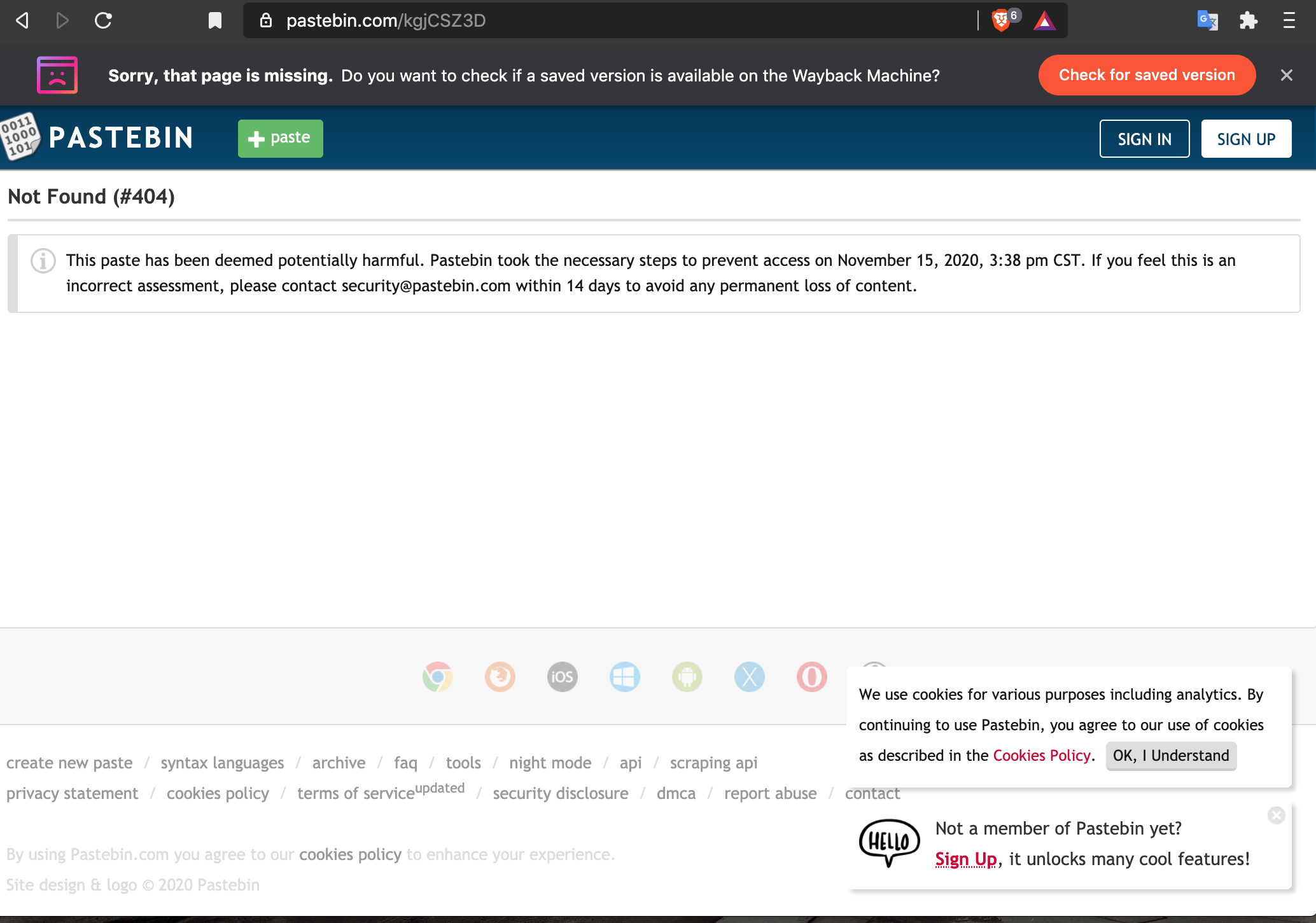1316x923 pixels.
Task: Click the Android app icon
Action: coord(687,677)
